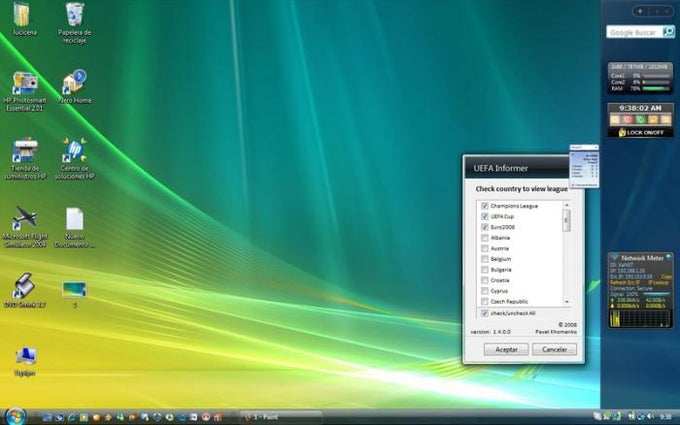Viewport: 680px width, 425px height.
Task: Open the lucicena folder on desktop
Action: click(x=23, y=18)
